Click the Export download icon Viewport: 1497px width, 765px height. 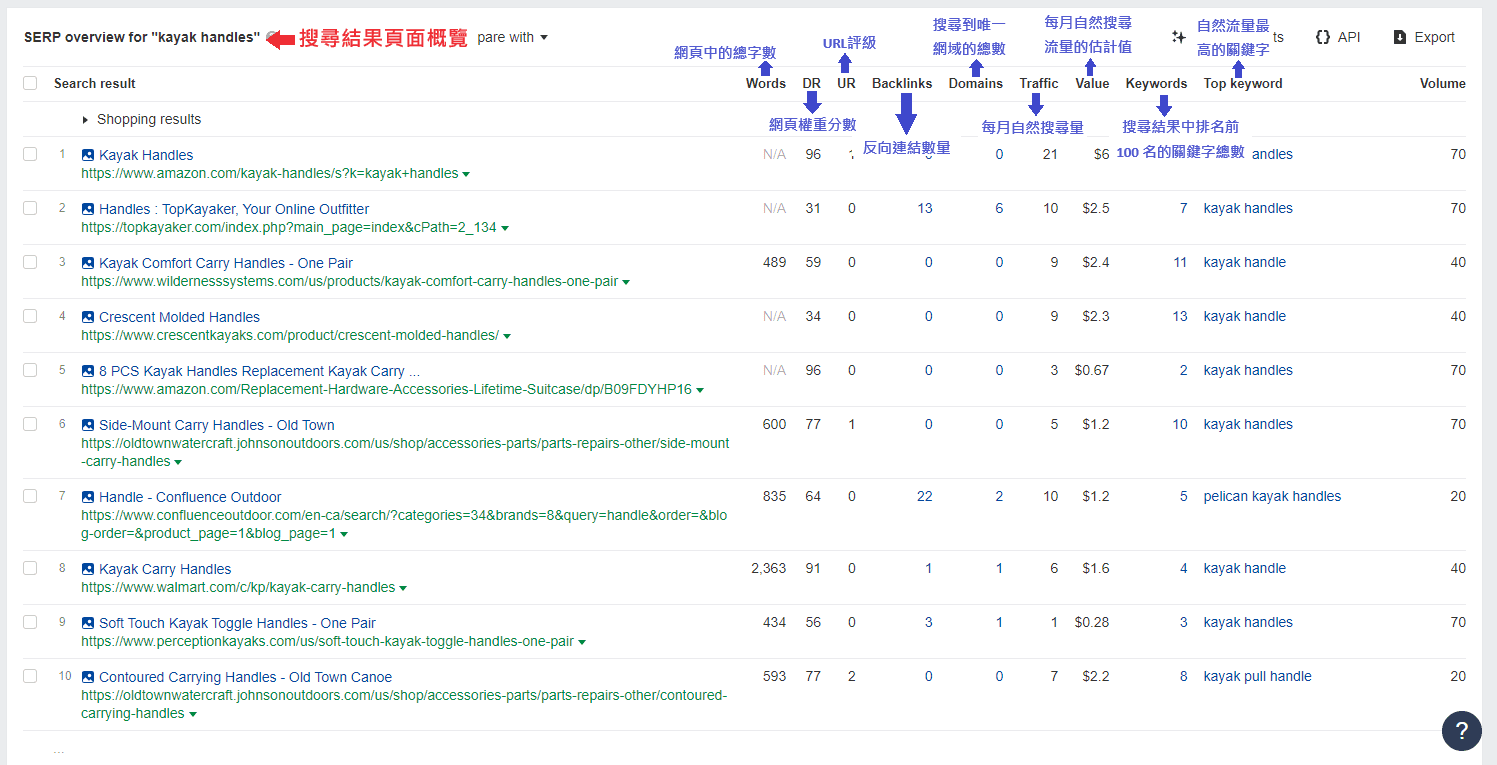pyautogui.click(x=1400, y=37)
